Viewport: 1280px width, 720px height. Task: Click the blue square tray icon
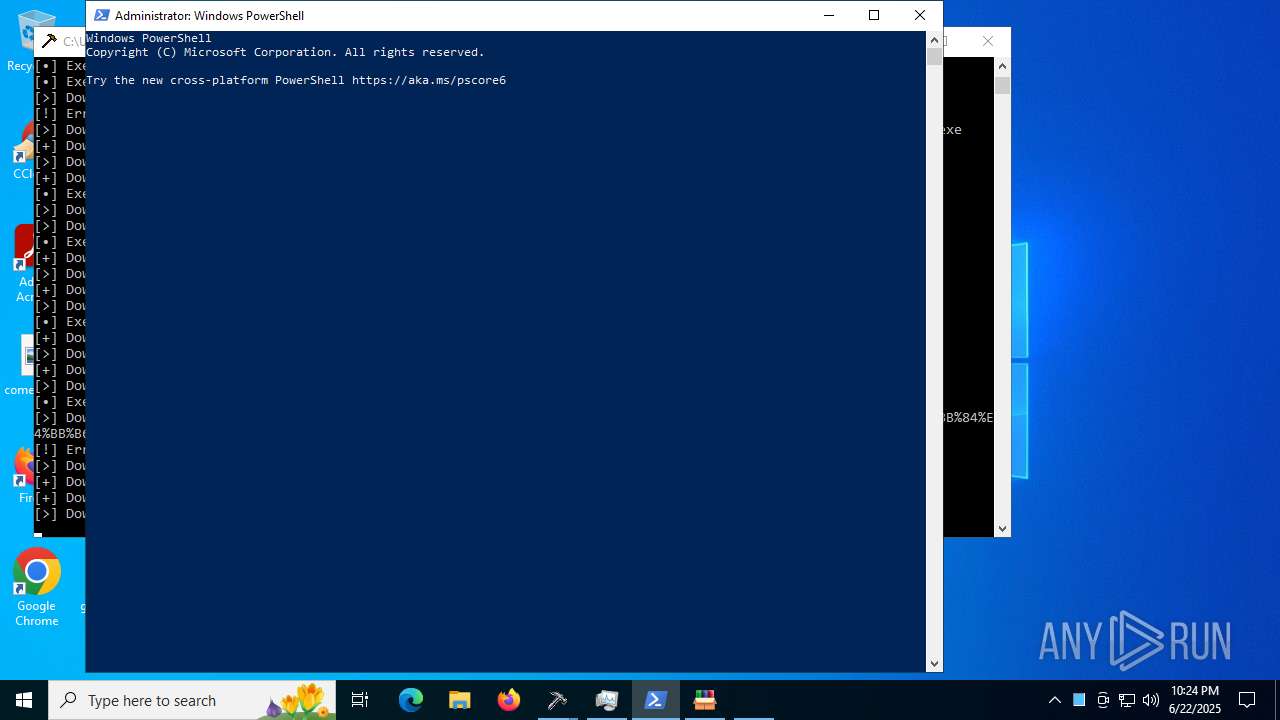(1079, 700)
